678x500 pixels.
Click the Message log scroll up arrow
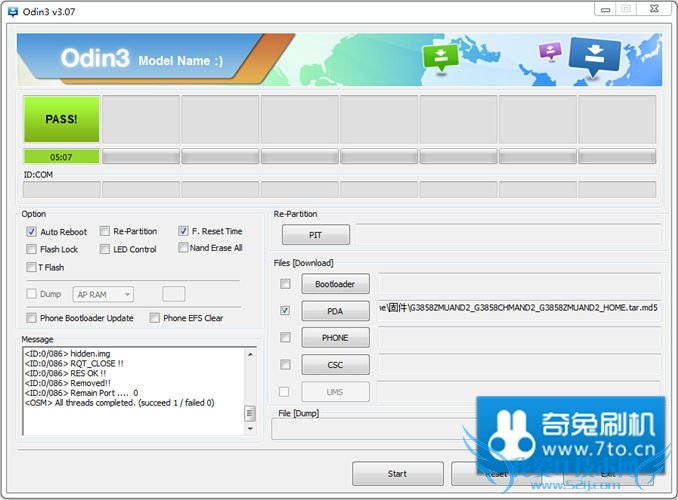coord(250,354)
